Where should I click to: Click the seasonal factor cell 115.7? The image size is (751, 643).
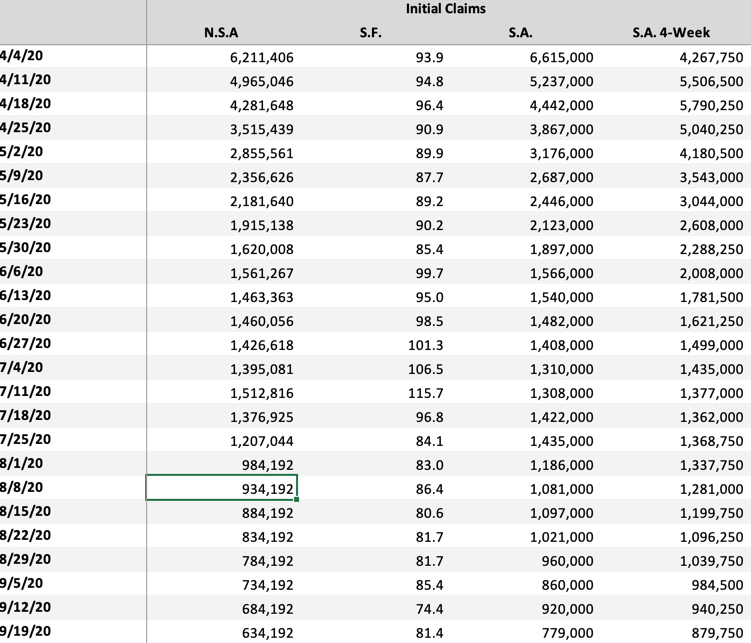coord(425,393)
